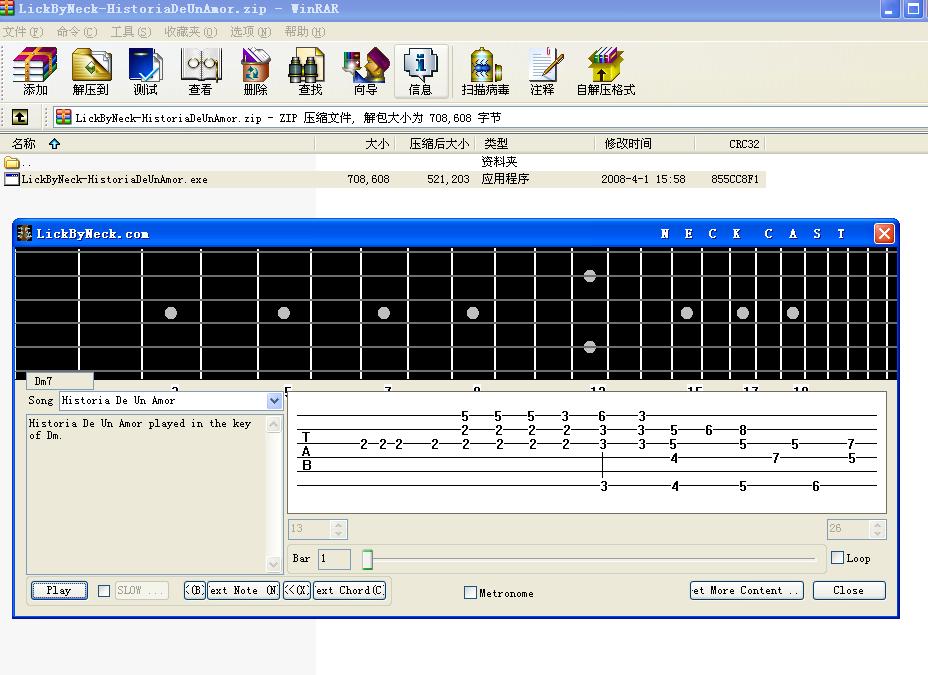Click the exe file icon for LickByNeck-HistoriaDeUnAmor.exe

tap(12, 179)
